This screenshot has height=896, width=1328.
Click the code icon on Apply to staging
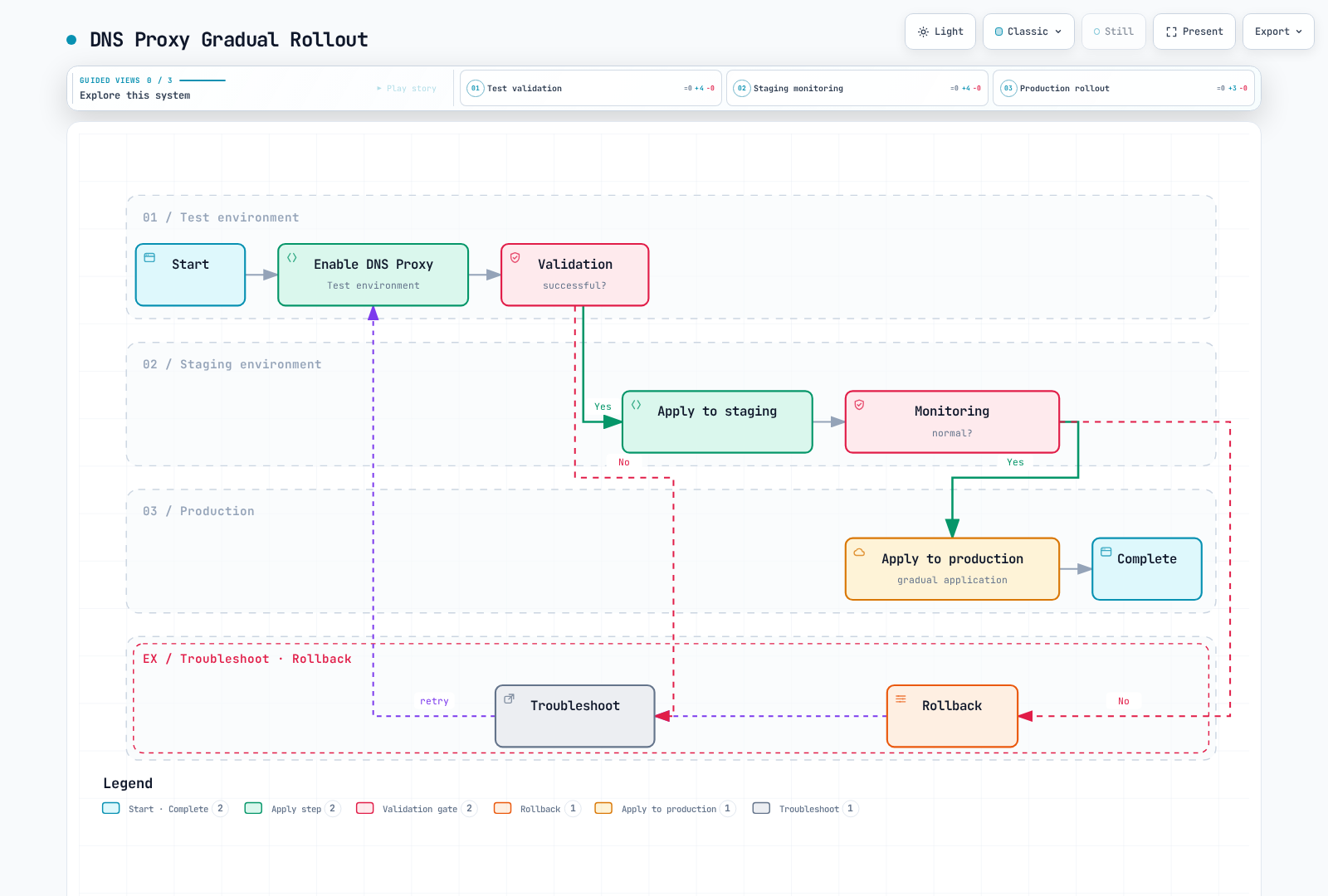(x=637, y=405)
